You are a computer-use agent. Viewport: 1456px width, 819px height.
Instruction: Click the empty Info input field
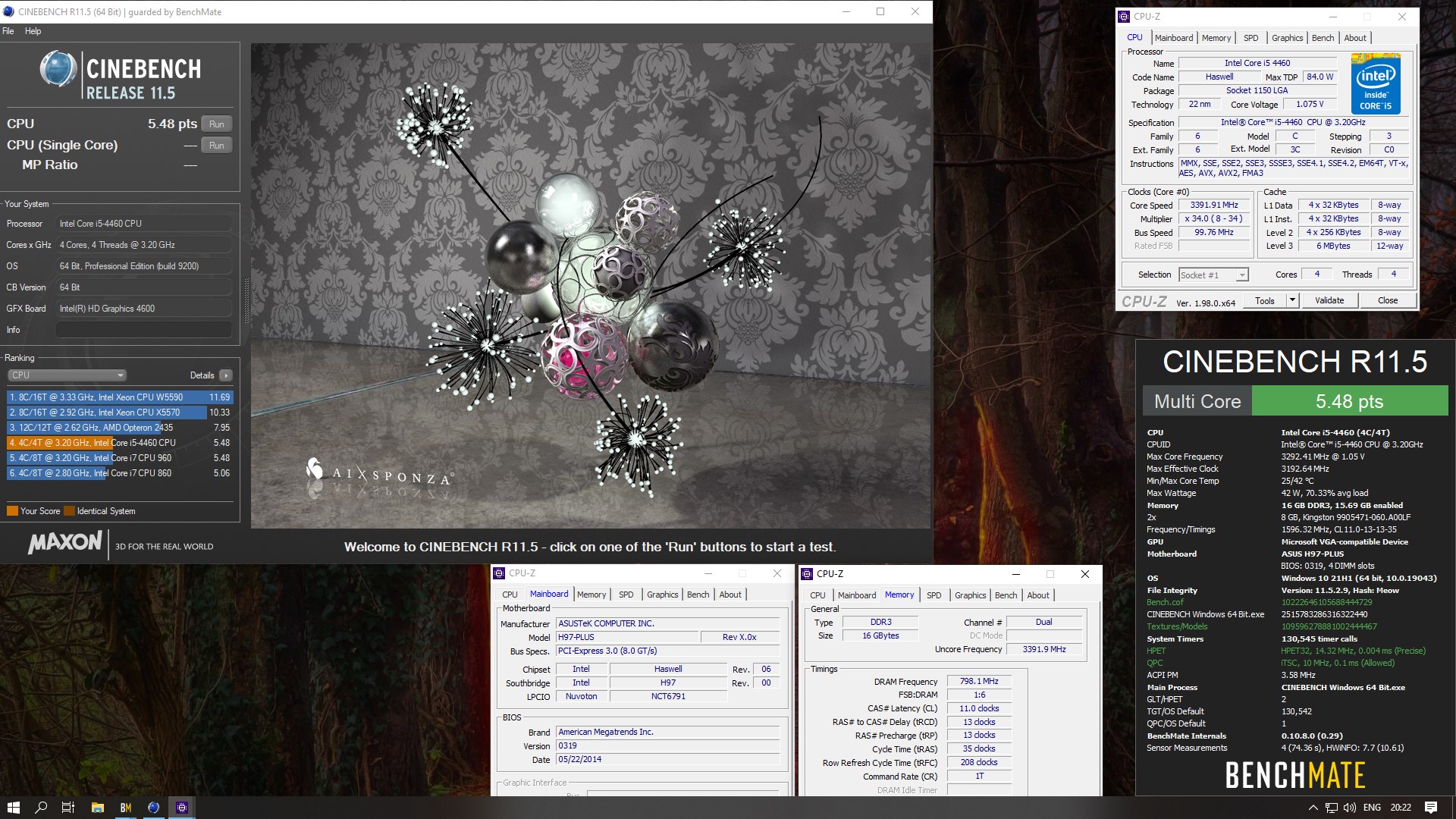[x=144, y=330]
